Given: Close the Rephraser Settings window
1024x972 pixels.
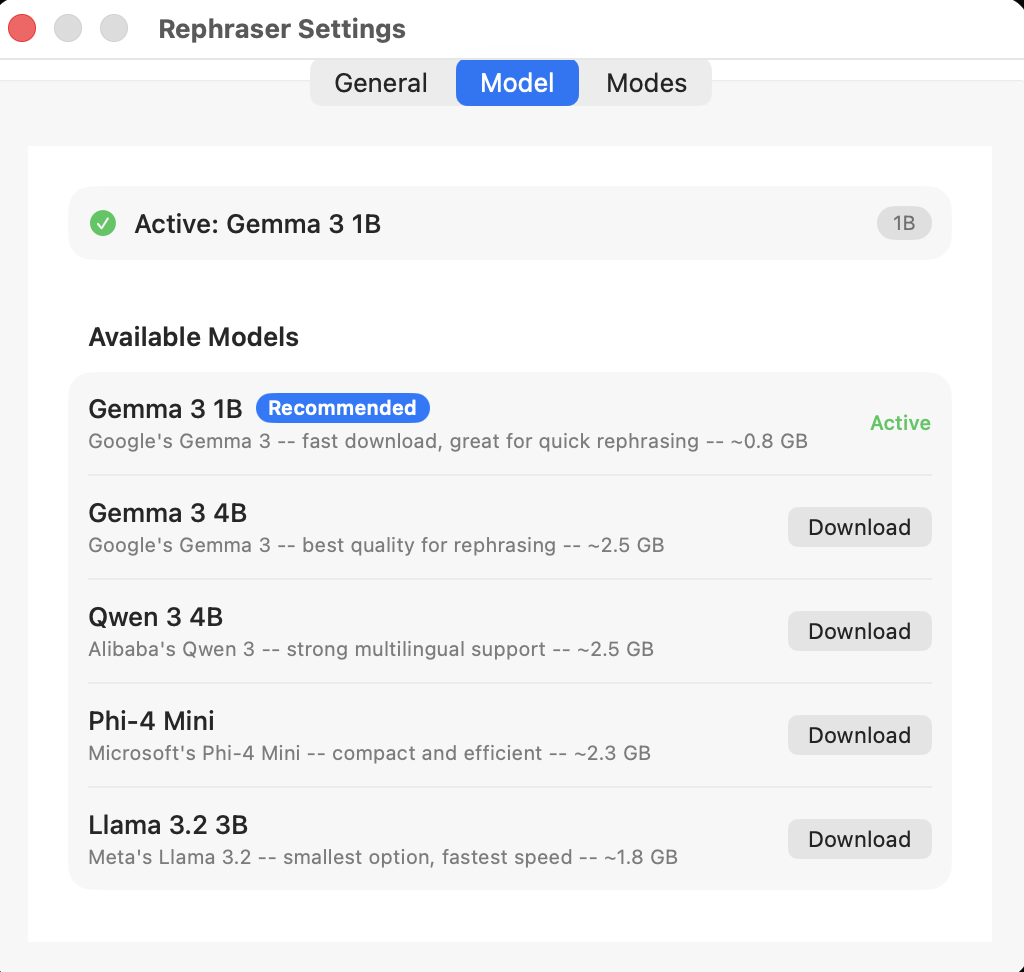Looking at the screenshot, I should [x=22, y=28].
